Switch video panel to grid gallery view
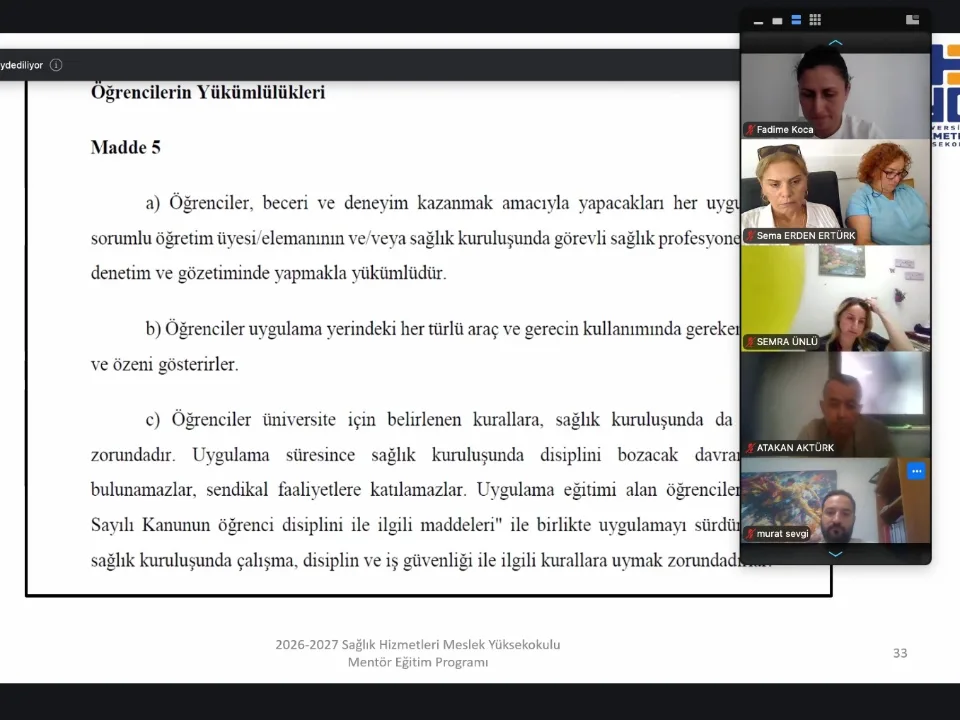Image resolution: width=960 pixels, height=720 pixels. click(x=815, y=20)
